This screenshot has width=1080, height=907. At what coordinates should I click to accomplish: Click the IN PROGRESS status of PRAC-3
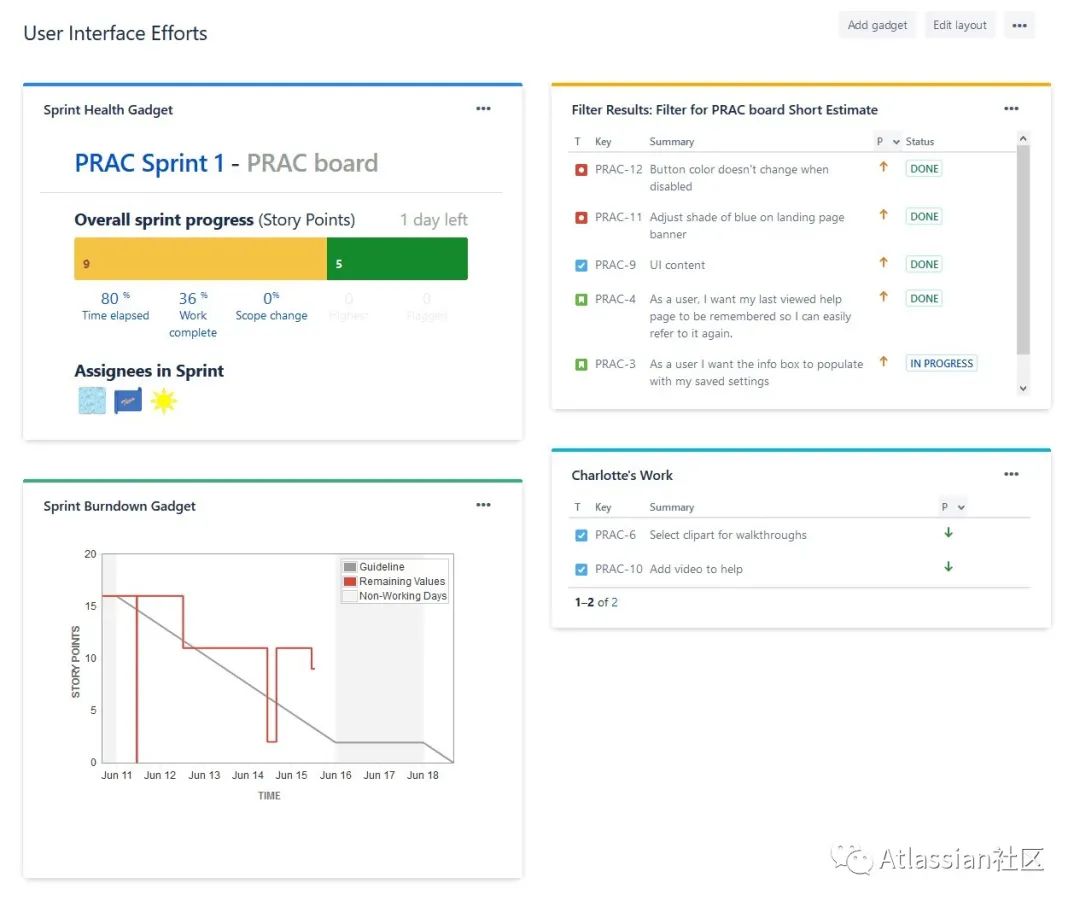coord(941,364)
